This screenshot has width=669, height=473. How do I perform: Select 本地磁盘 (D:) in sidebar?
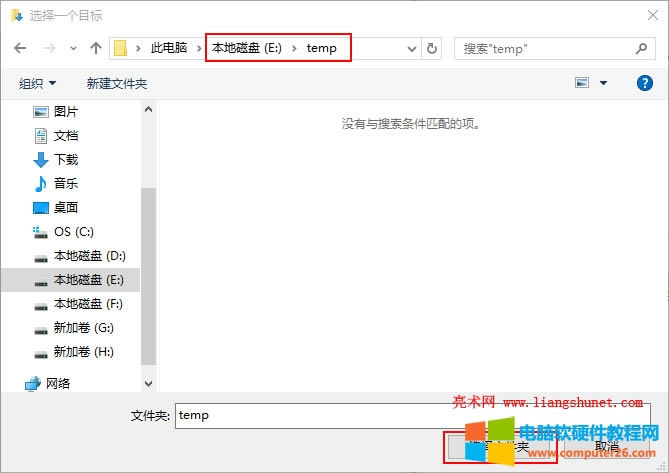coord(89,255)
